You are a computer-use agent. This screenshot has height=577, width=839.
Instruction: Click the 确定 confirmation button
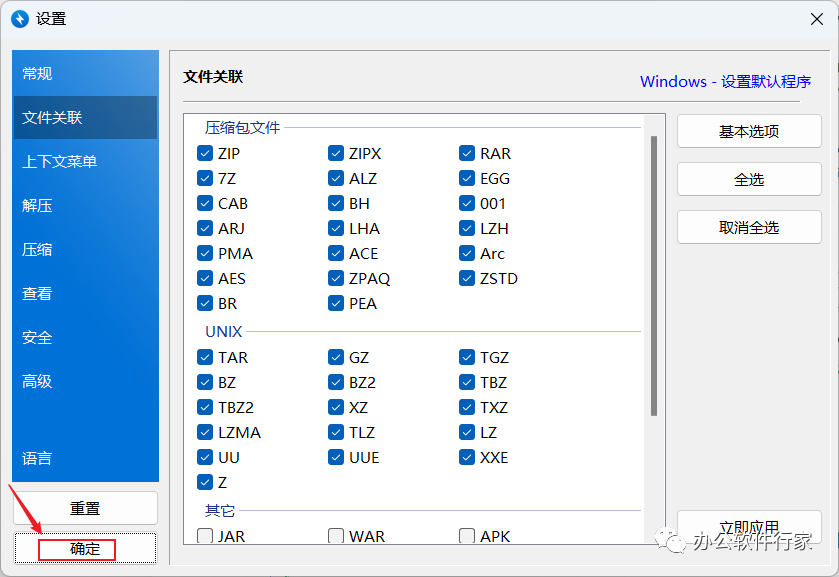pos(85,548)
